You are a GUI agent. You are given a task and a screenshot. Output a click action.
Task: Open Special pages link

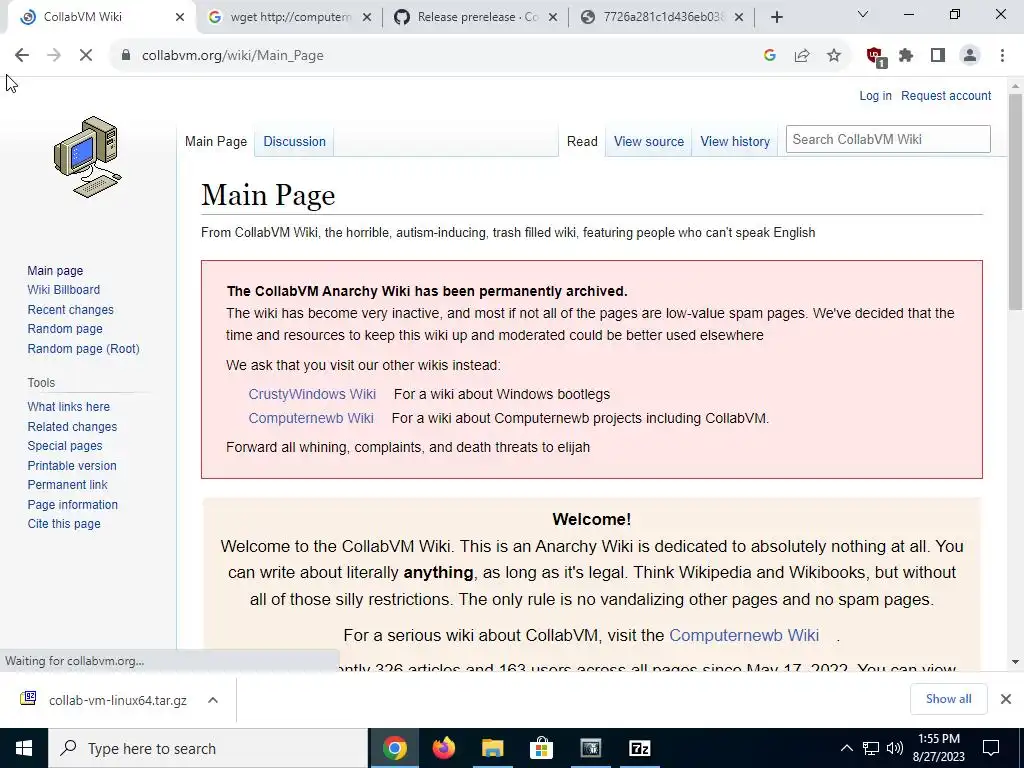pyautogui.click(x=65, y=445)
